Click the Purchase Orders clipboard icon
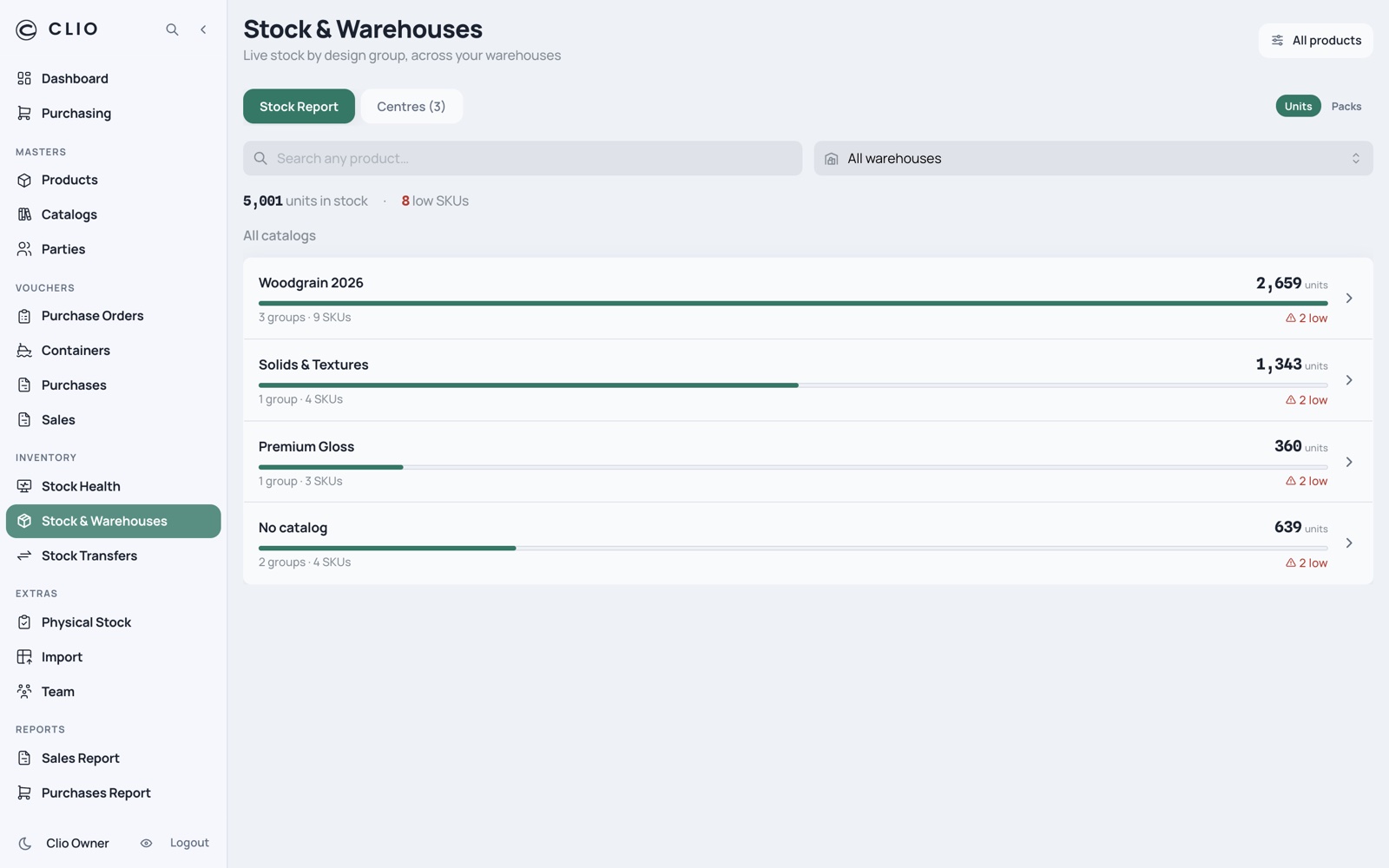The height and width of the screenshot is (868, 1389). click(24, 316)
